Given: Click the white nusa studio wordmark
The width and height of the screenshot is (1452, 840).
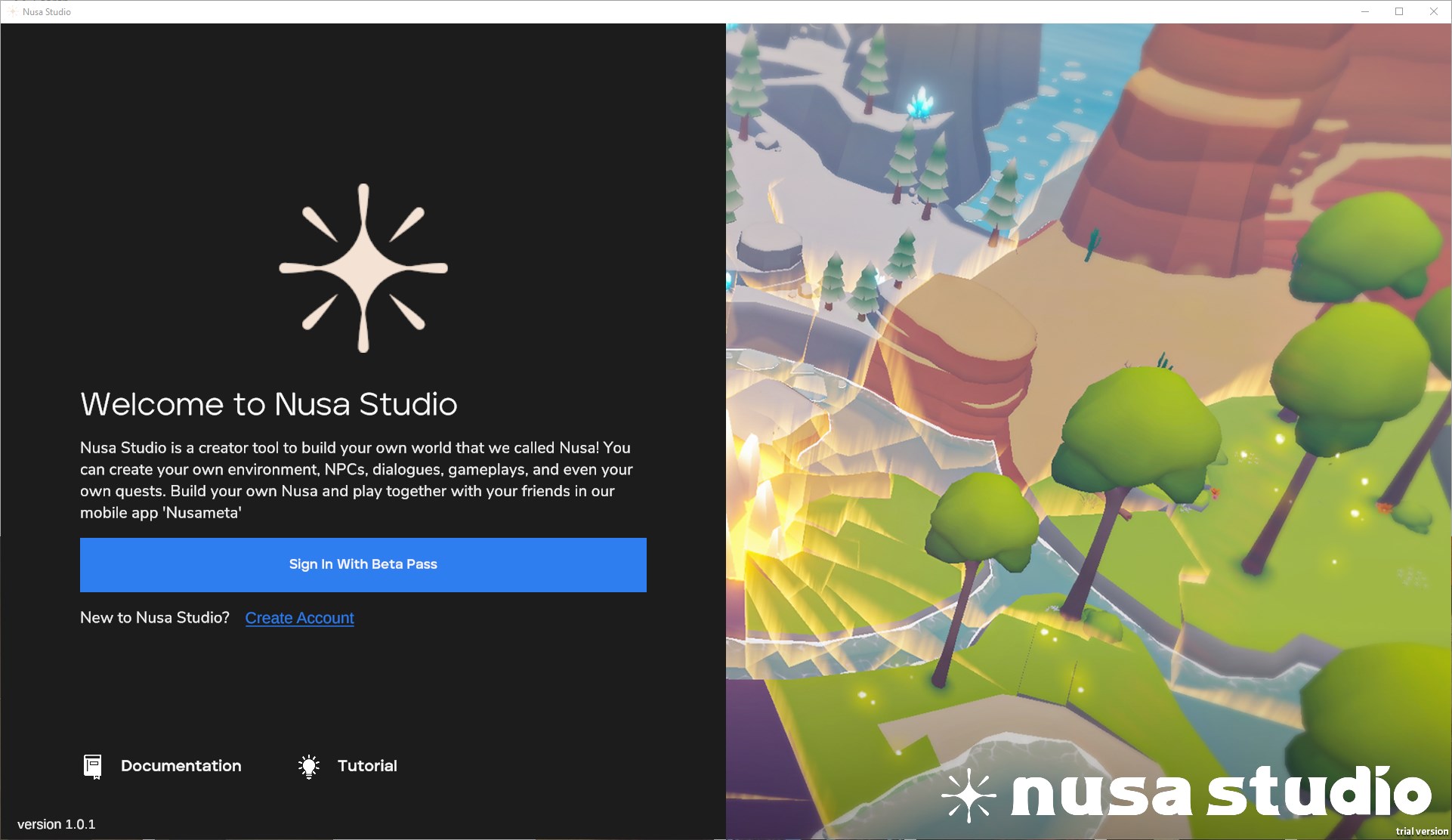Looking at the screenshot, I should 1220,793.
